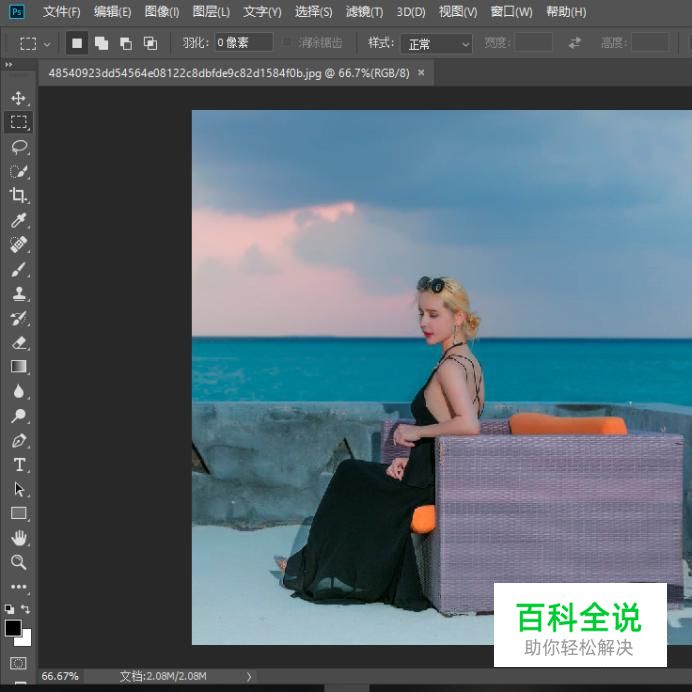Close the open jpg document tab
Viewport: 692px width, 692px height.
coord(421,73)
